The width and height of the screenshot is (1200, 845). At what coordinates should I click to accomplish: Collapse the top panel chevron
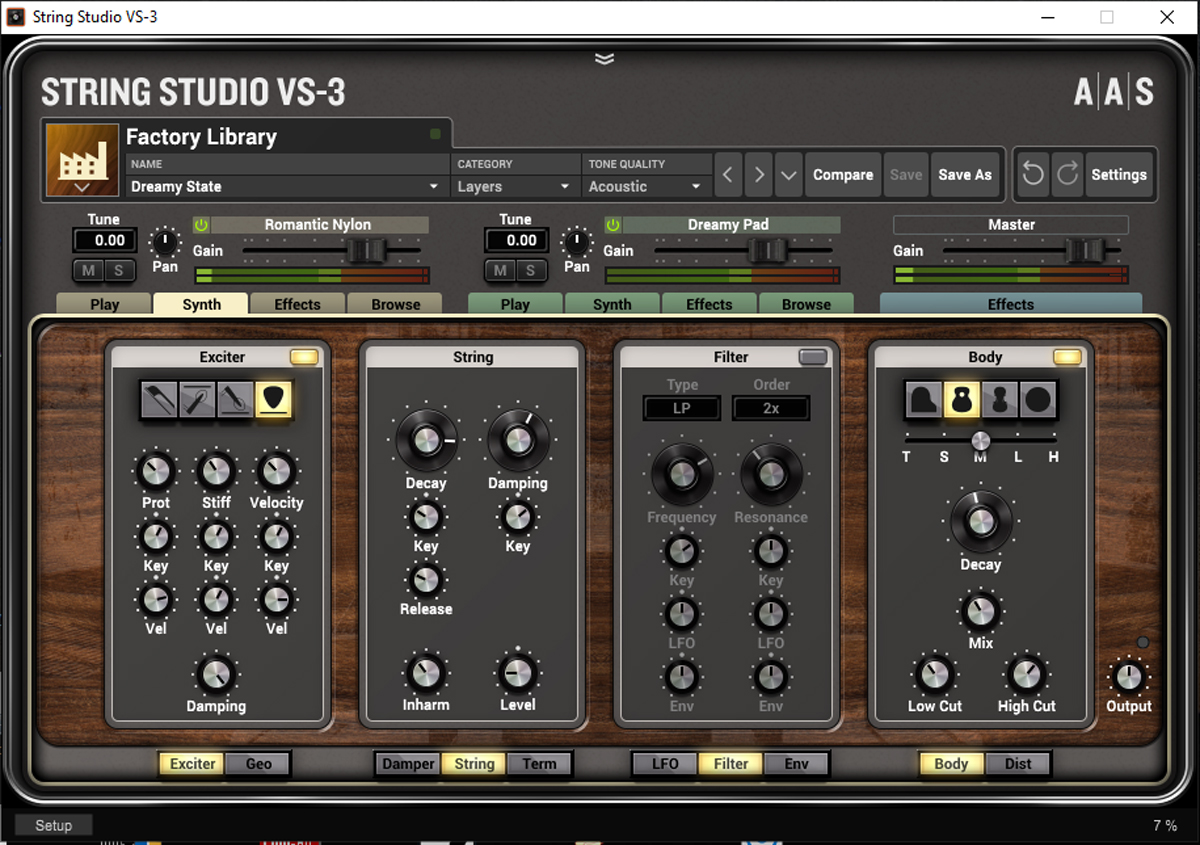(x=604, y=59)
